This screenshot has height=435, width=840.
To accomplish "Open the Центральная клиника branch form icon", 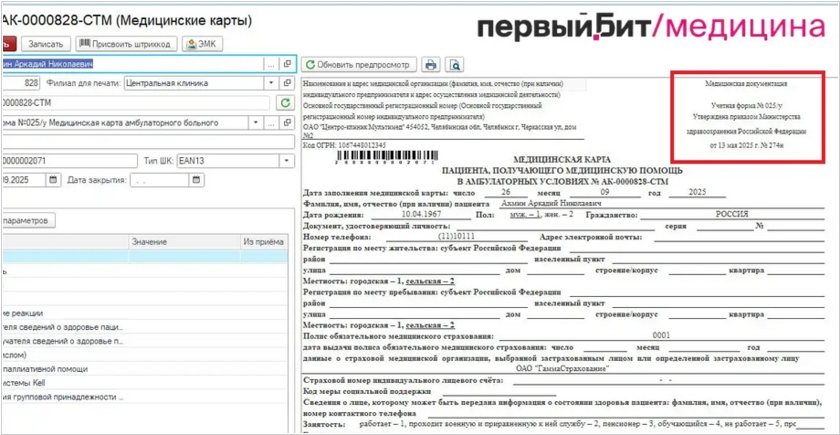I will [287, 83].
